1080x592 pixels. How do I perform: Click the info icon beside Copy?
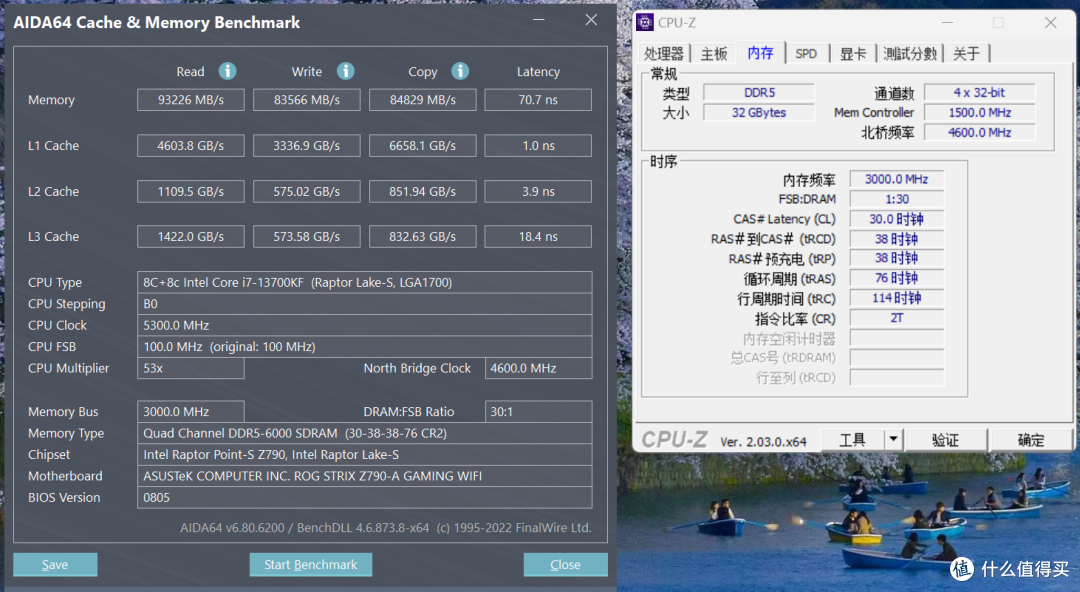[x=460, y=71]
